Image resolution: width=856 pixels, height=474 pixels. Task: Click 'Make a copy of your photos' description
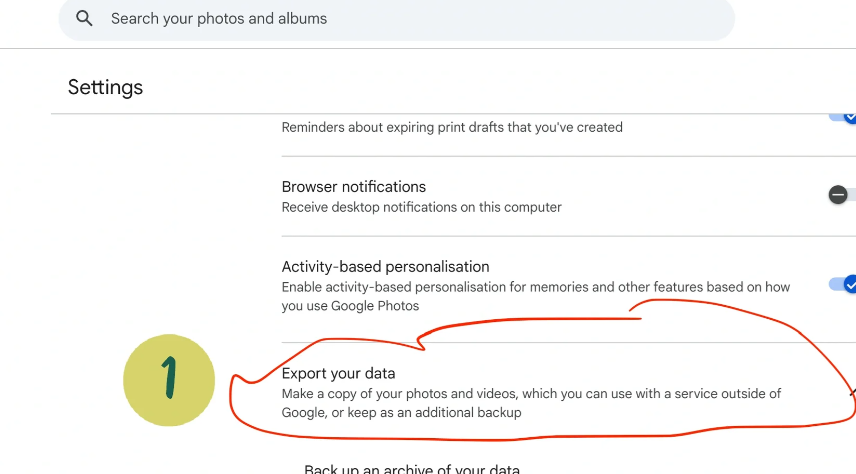[531, 403]
